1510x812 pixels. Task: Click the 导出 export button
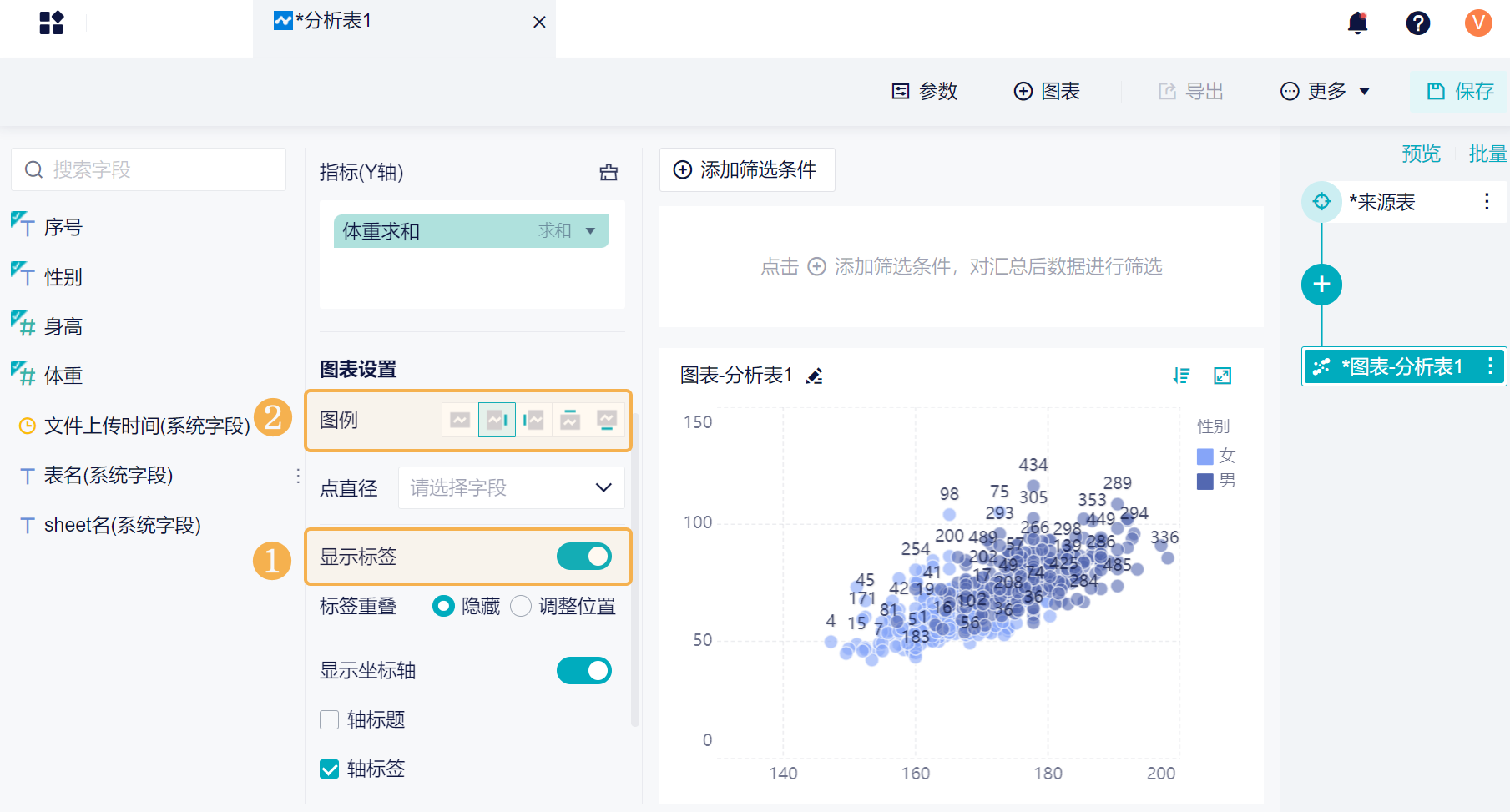[1191, 91]
